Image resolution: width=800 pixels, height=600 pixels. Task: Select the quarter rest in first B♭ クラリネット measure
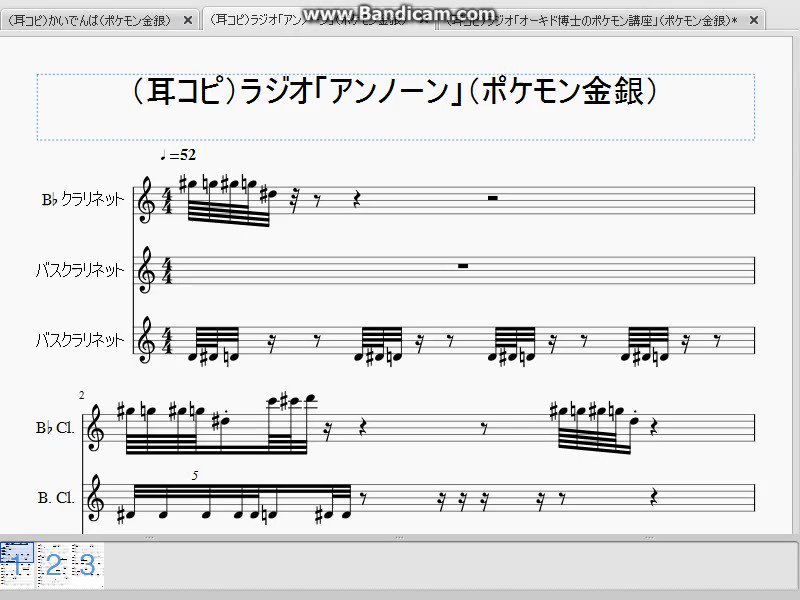[357, 201]
